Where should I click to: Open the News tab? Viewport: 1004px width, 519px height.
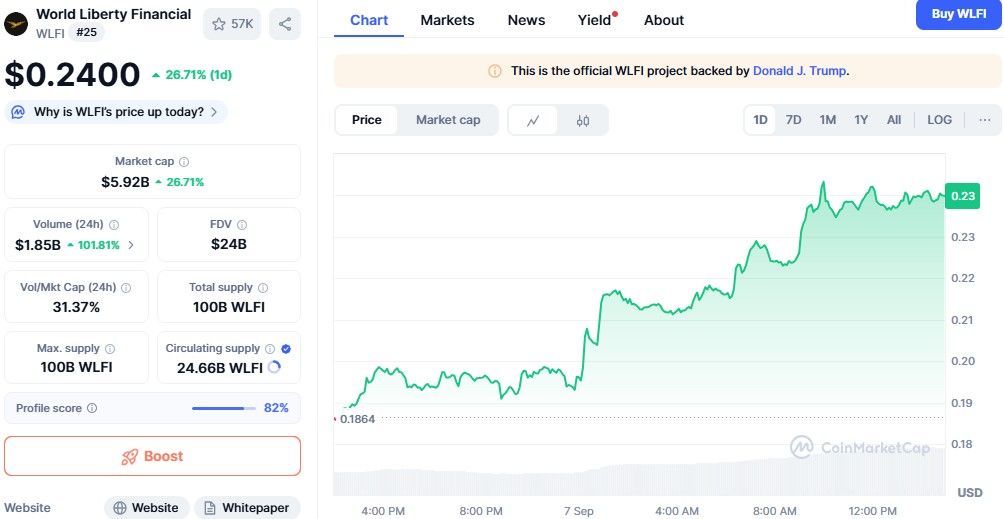[x=526, y=20]
